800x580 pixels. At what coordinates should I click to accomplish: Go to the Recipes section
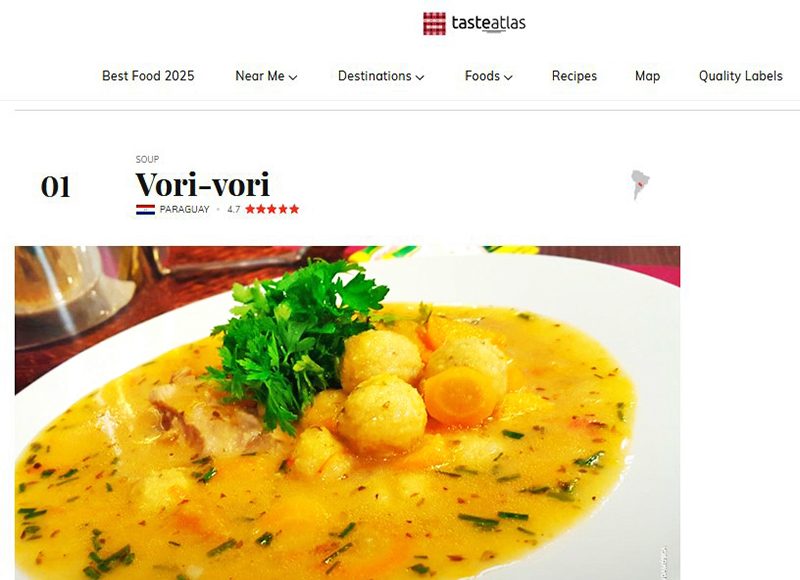click(x=574, y=76)
